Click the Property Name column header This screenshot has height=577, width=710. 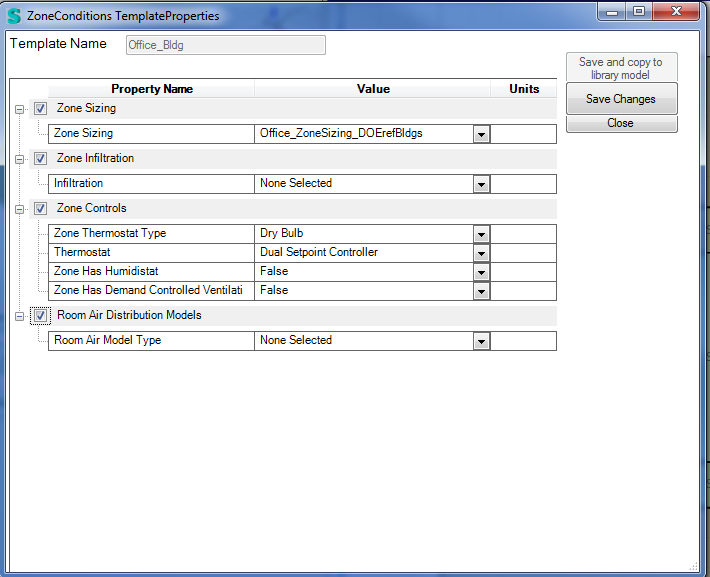(x=151, y=89)
